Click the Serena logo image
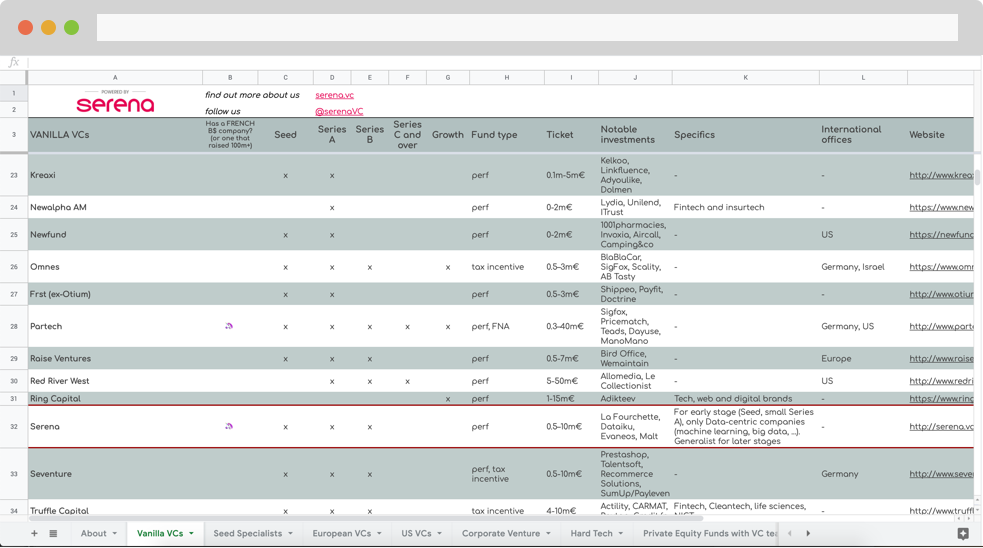This screenshot has width=983, height=548. (115, 102)
